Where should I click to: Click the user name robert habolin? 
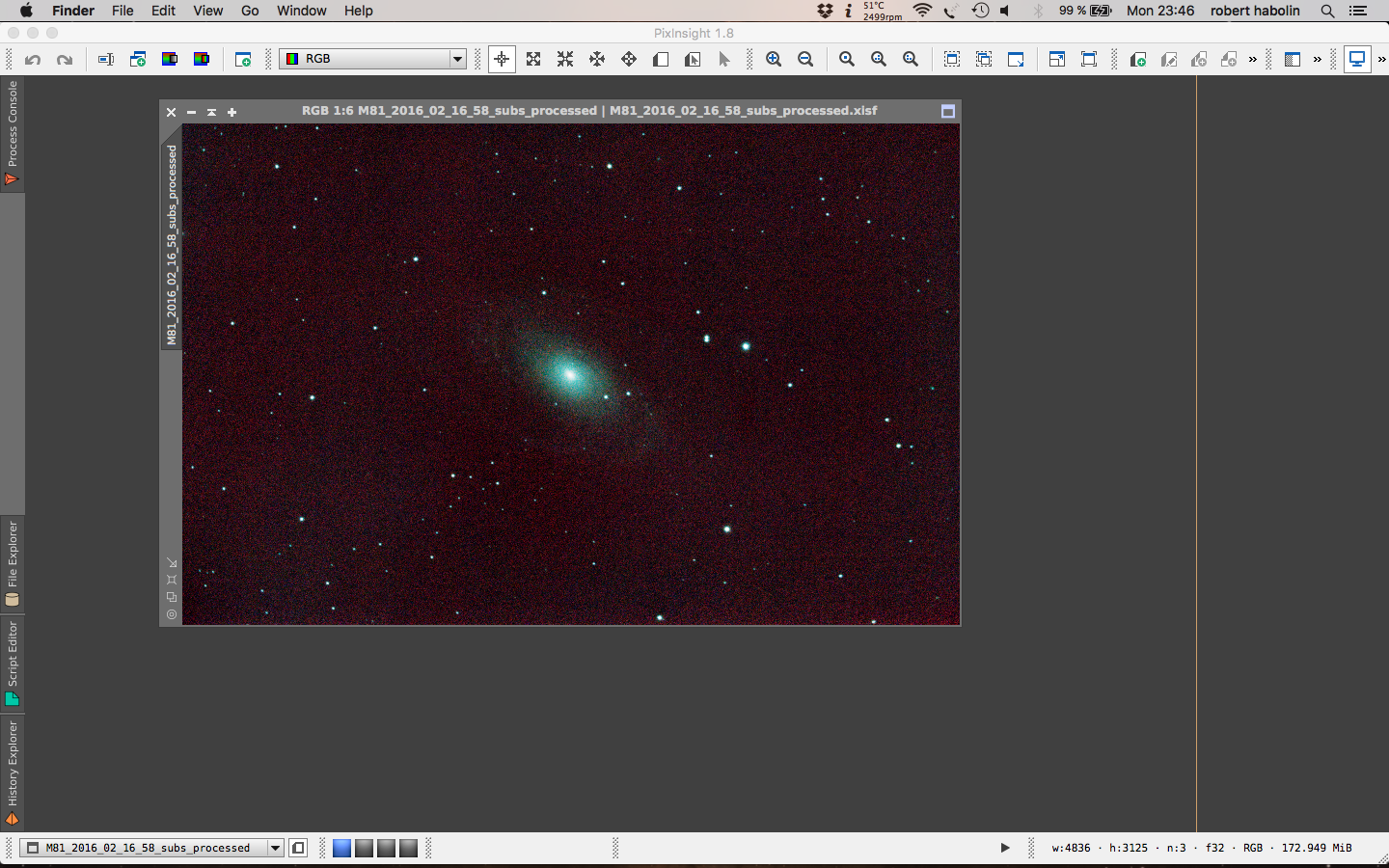[x=1255, y=11]
